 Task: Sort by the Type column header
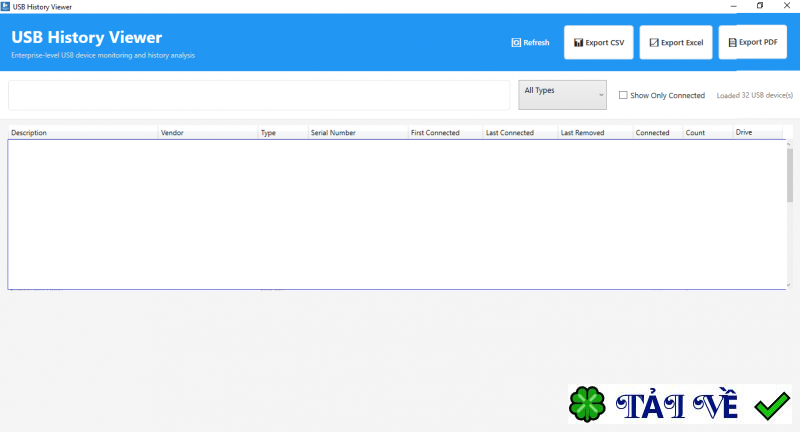283,133
